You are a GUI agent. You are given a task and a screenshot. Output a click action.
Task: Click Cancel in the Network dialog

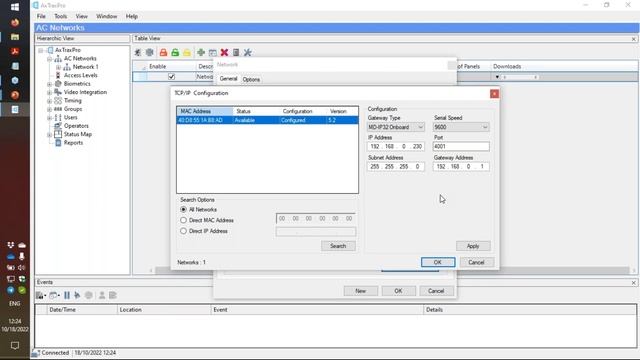tap(436, 291)
